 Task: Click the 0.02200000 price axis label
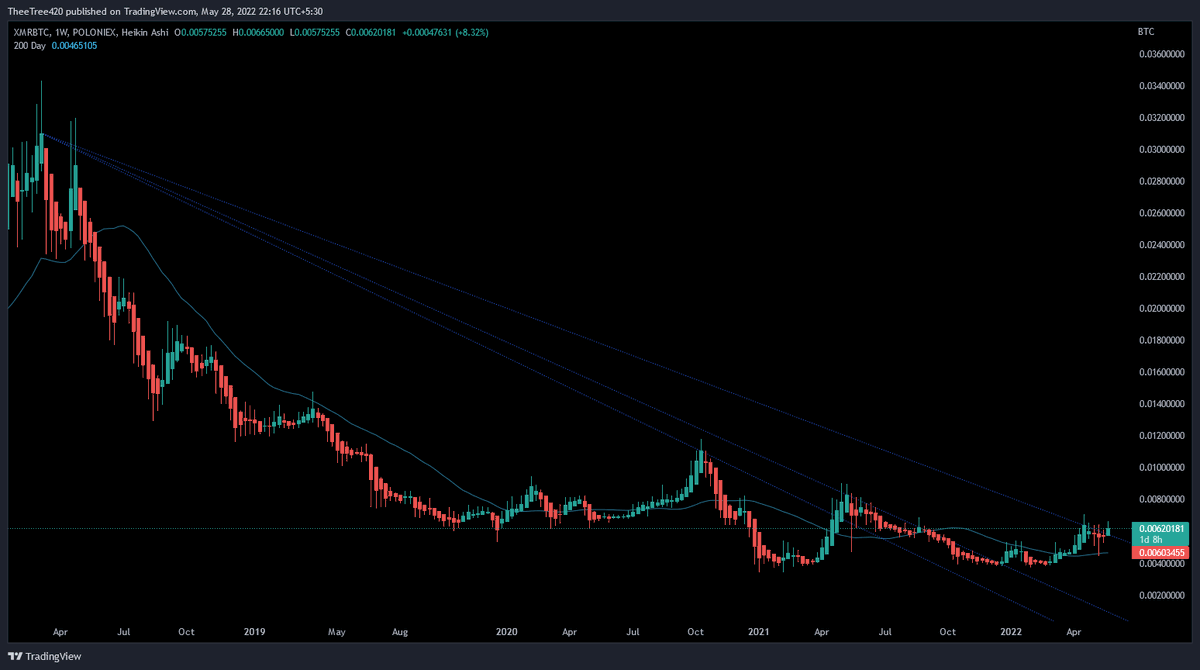pos(1161,277)
